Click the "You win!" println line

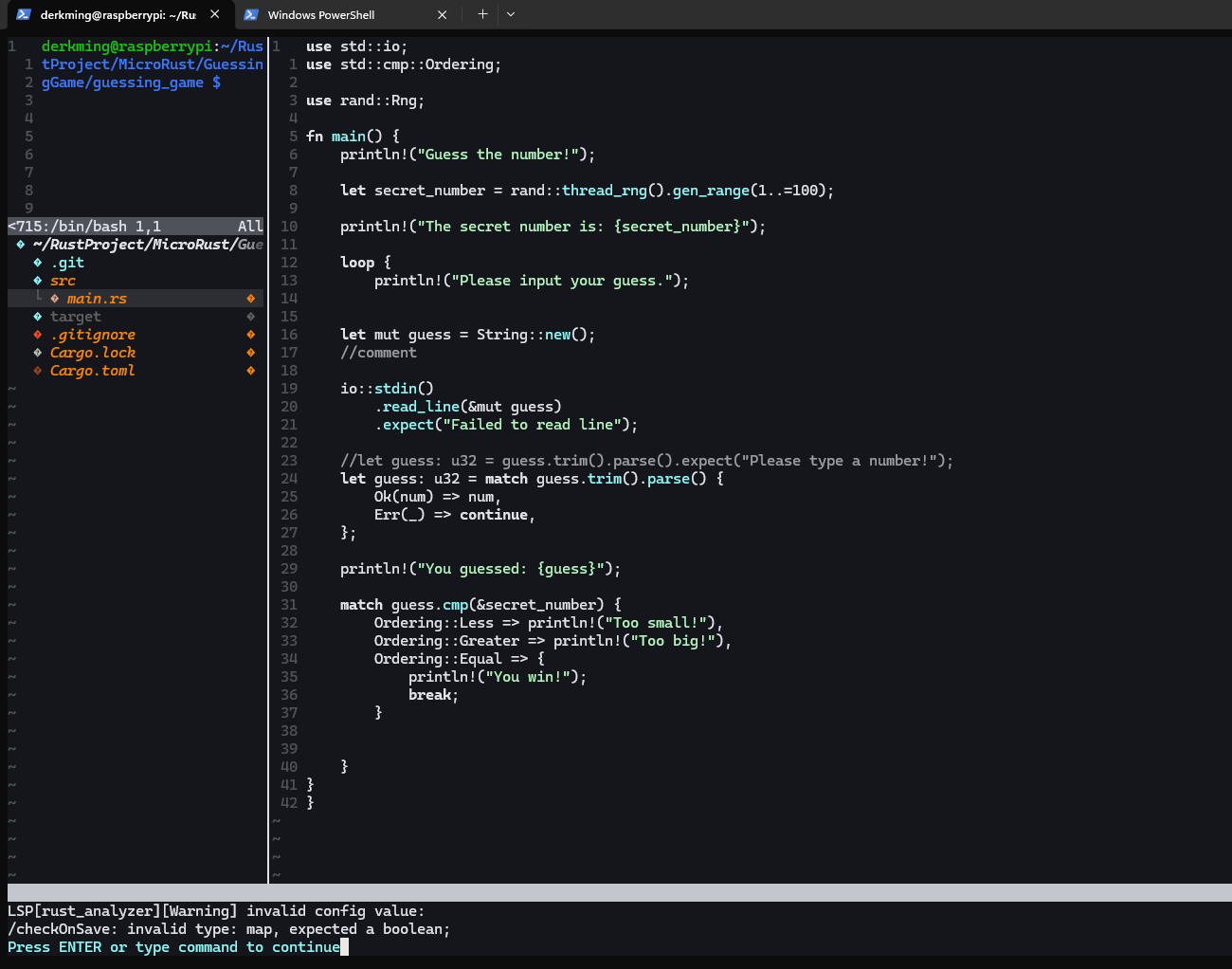[x=498, y=677]
